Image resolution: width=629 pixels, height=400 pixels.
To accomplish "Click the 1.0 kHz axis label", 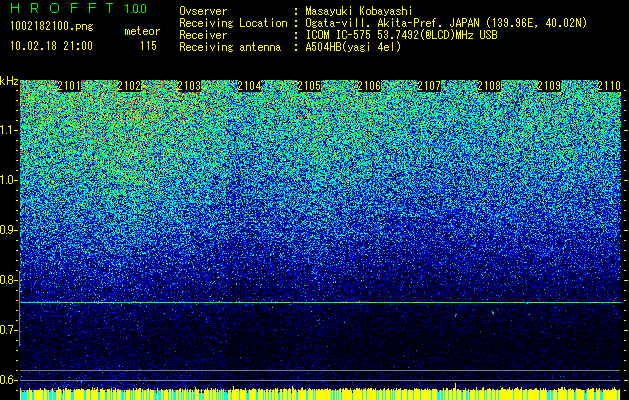I will tap(8, 180).
